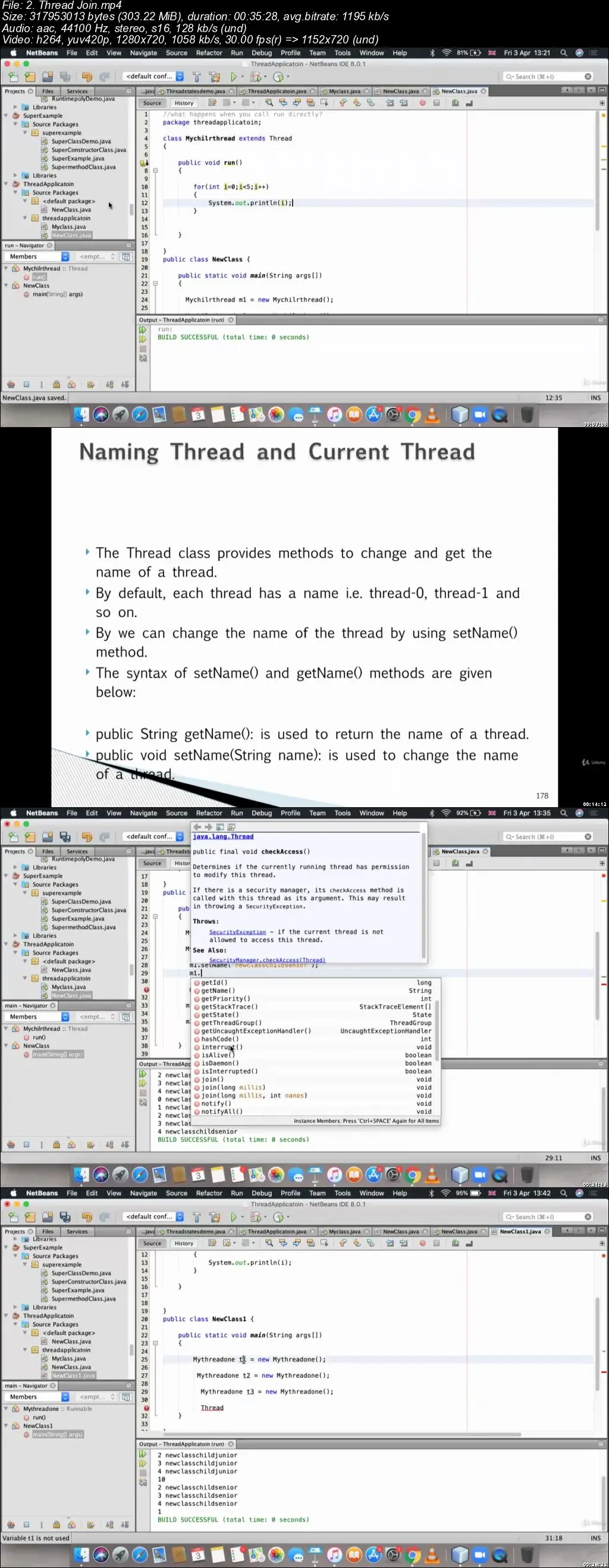609x1568 pixels.
Task: Click Profile Project icon in the 13:21 window
Action: pyautogui.click(x=278, y=77)
